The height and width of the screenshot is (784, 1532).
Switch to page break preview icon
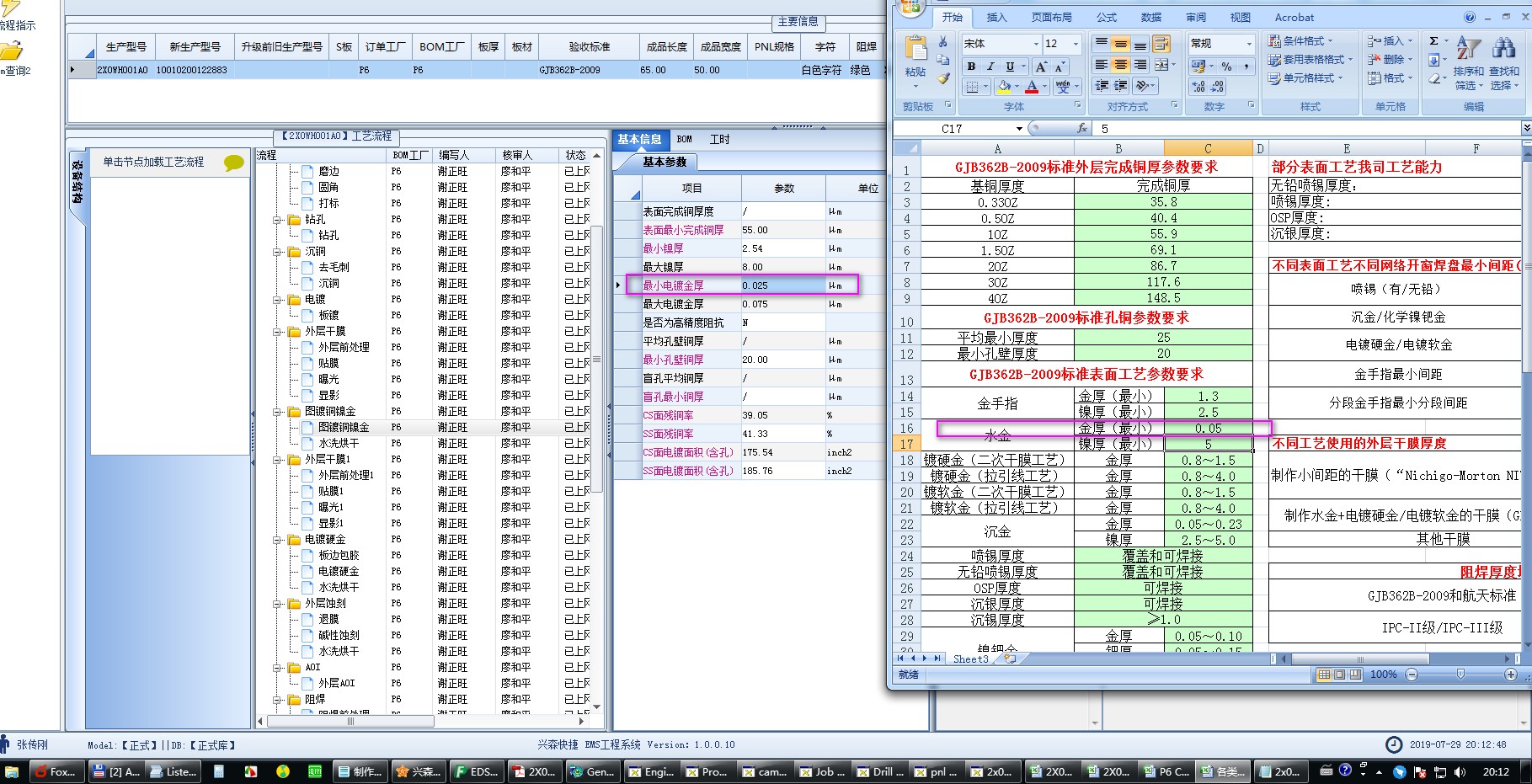(1354, 675)
